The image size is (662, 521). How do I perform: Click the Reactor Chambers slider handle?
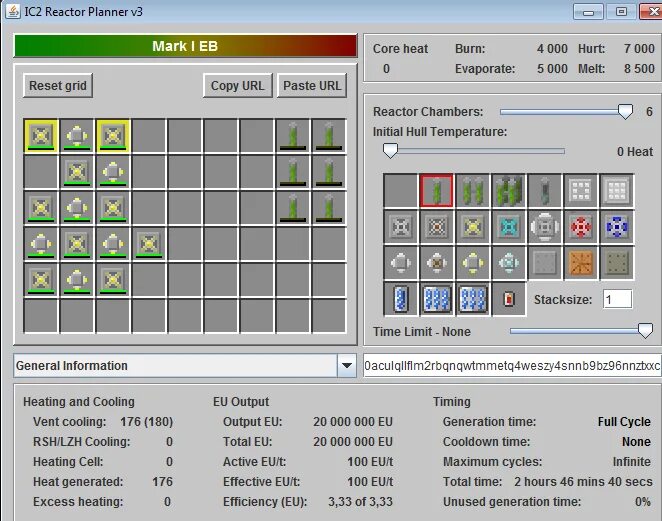pyautogui.click(x=625, y=111)
